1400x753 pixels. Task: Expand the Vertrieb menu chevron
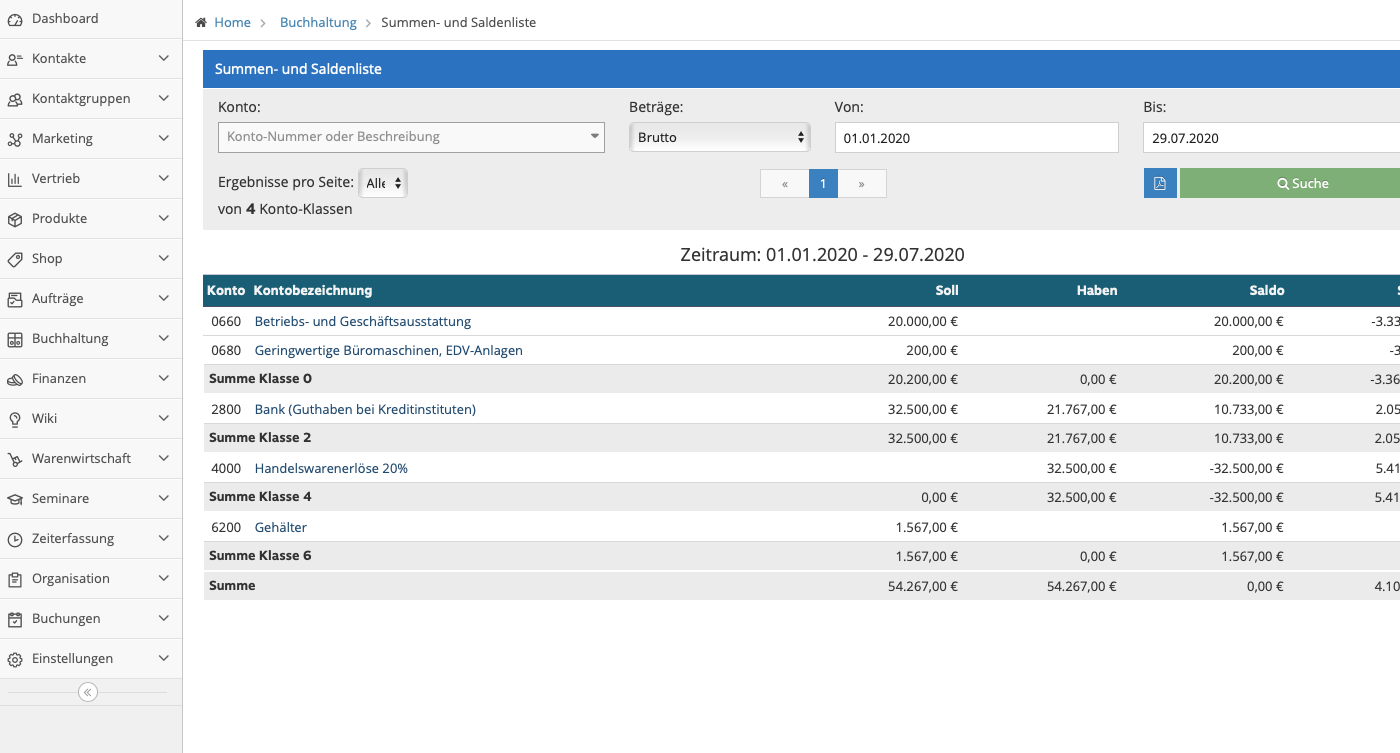coord(164,179)
